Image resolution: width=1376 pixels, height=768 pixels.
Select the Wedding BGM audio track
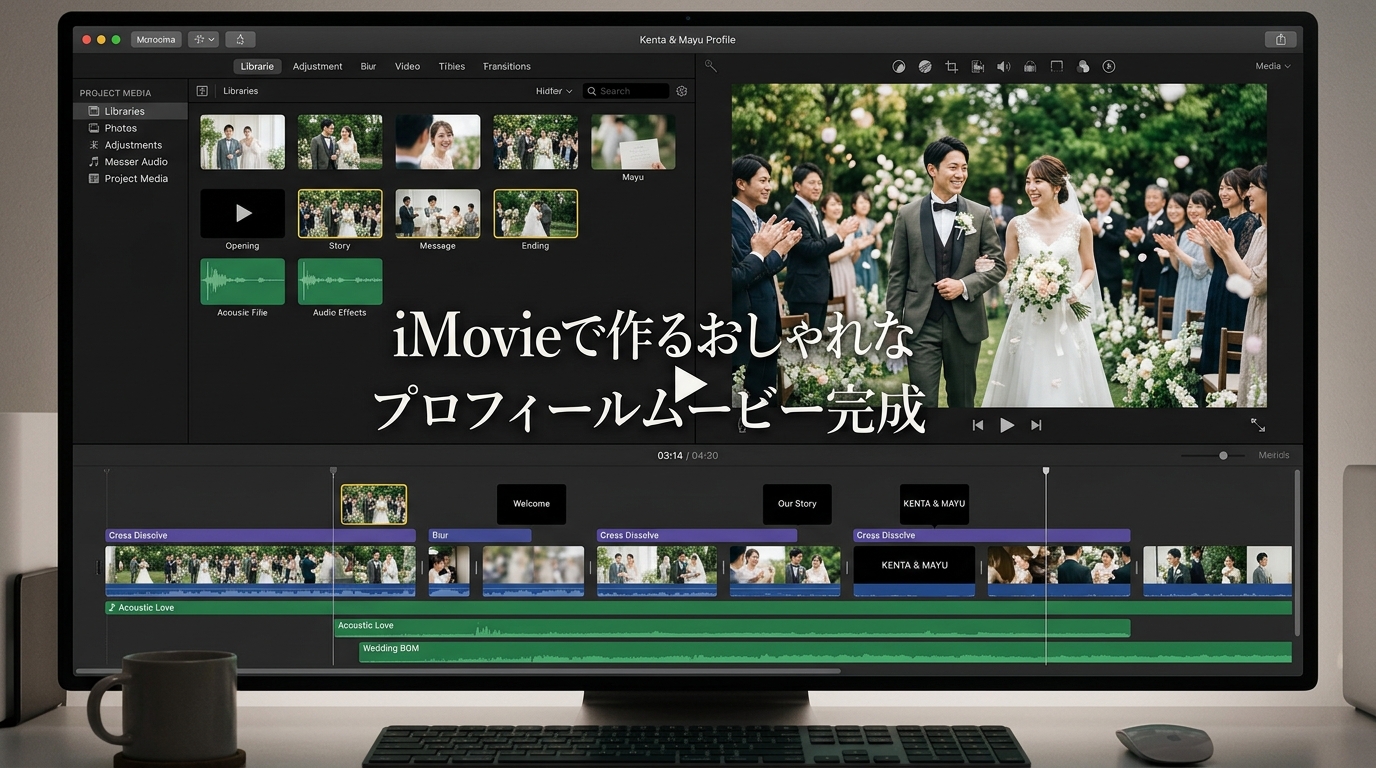825,652
